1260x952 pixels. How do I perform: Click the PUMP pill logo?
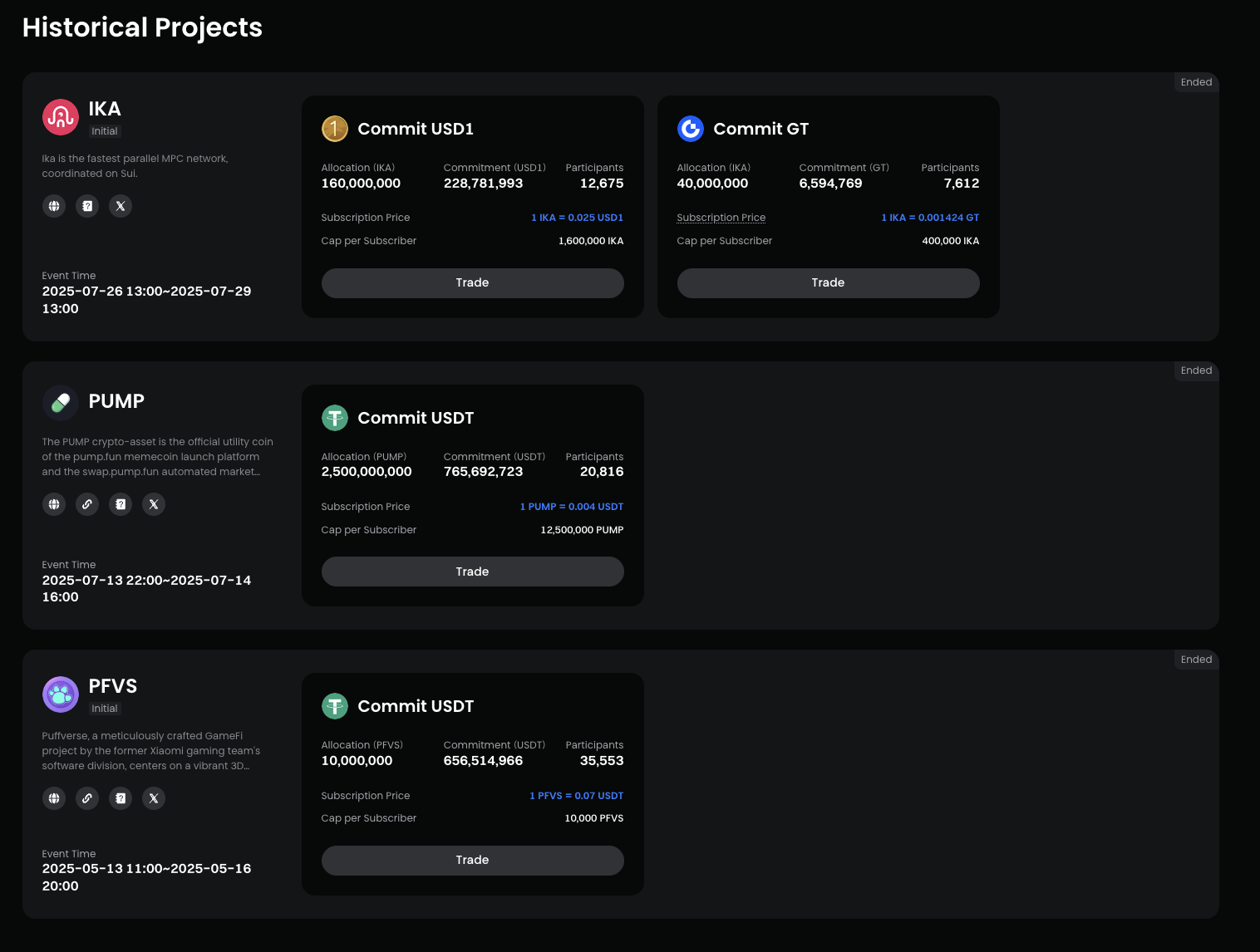pos(61,403)
